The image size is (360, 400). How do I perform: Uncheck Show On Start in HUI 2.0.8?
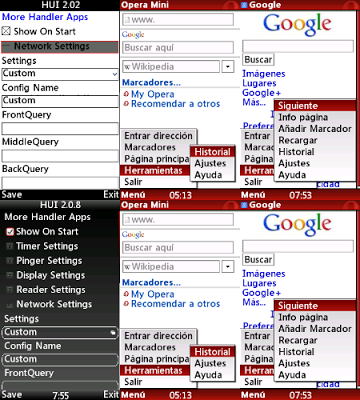(x=10, y=232)
